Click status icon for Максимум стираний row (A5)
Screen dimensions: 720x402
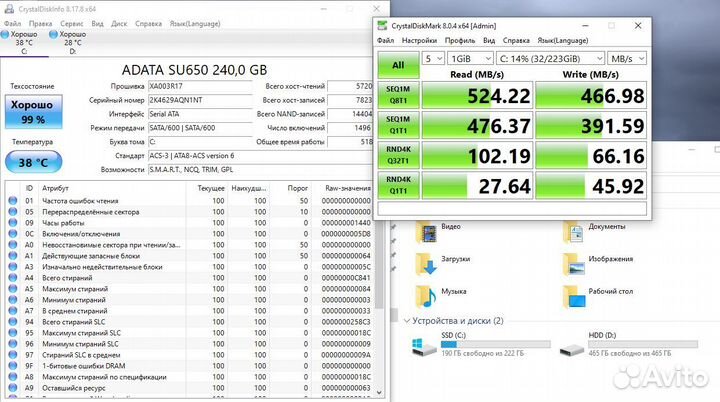click(13, 289)
